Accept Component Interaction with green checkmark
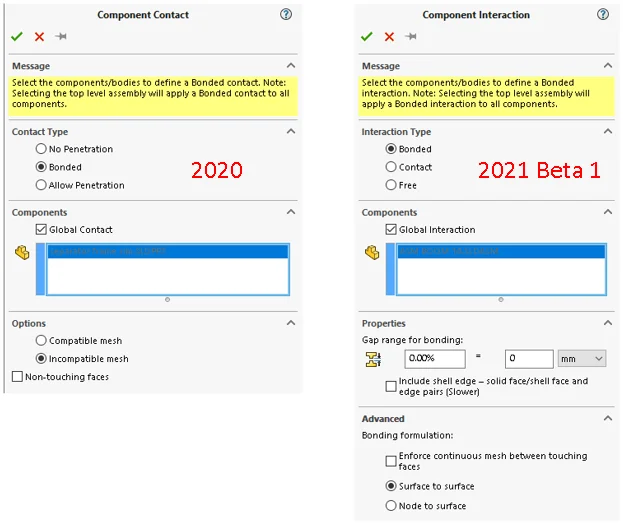Image resolution: width=623 pixels, height=523 pixels. coord(366,36)
